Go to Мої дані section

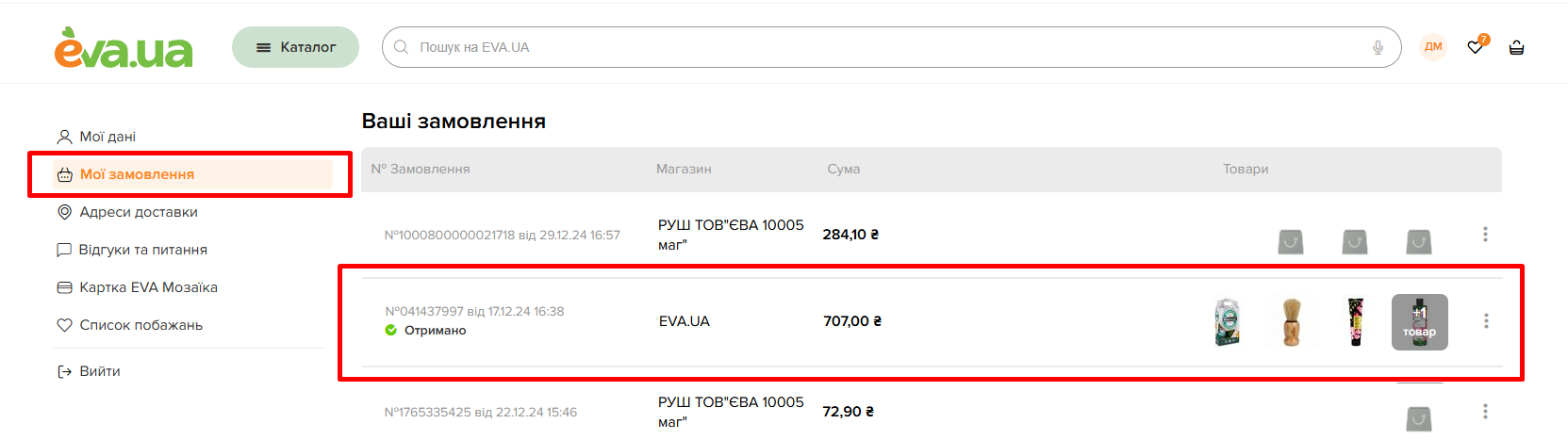pos(107,137)
